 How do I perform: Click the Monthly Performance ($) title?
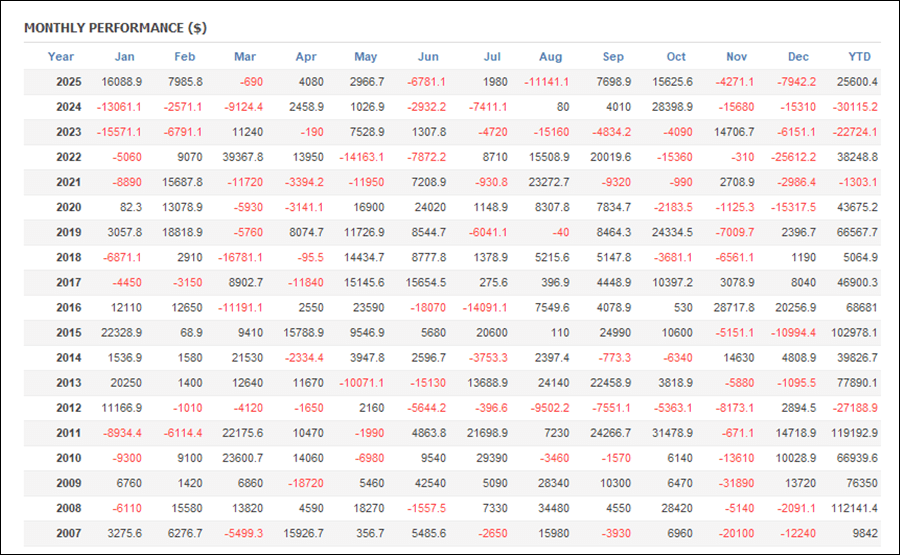pyautogui.click(x=115, y=28)
